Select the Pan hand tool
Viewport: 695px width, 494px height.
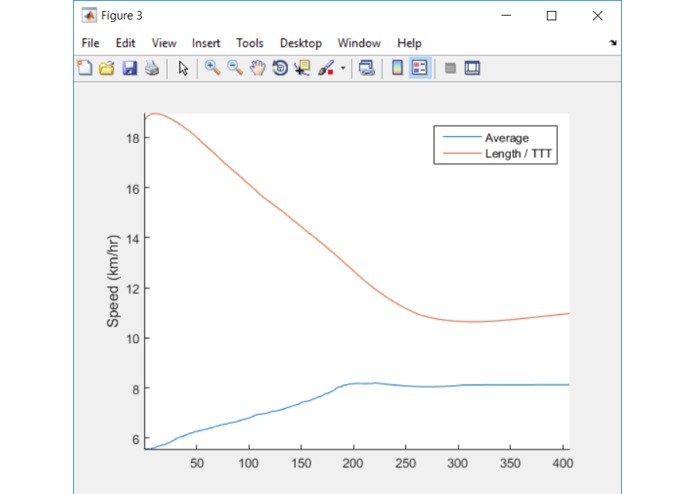[x=258, y=68]
